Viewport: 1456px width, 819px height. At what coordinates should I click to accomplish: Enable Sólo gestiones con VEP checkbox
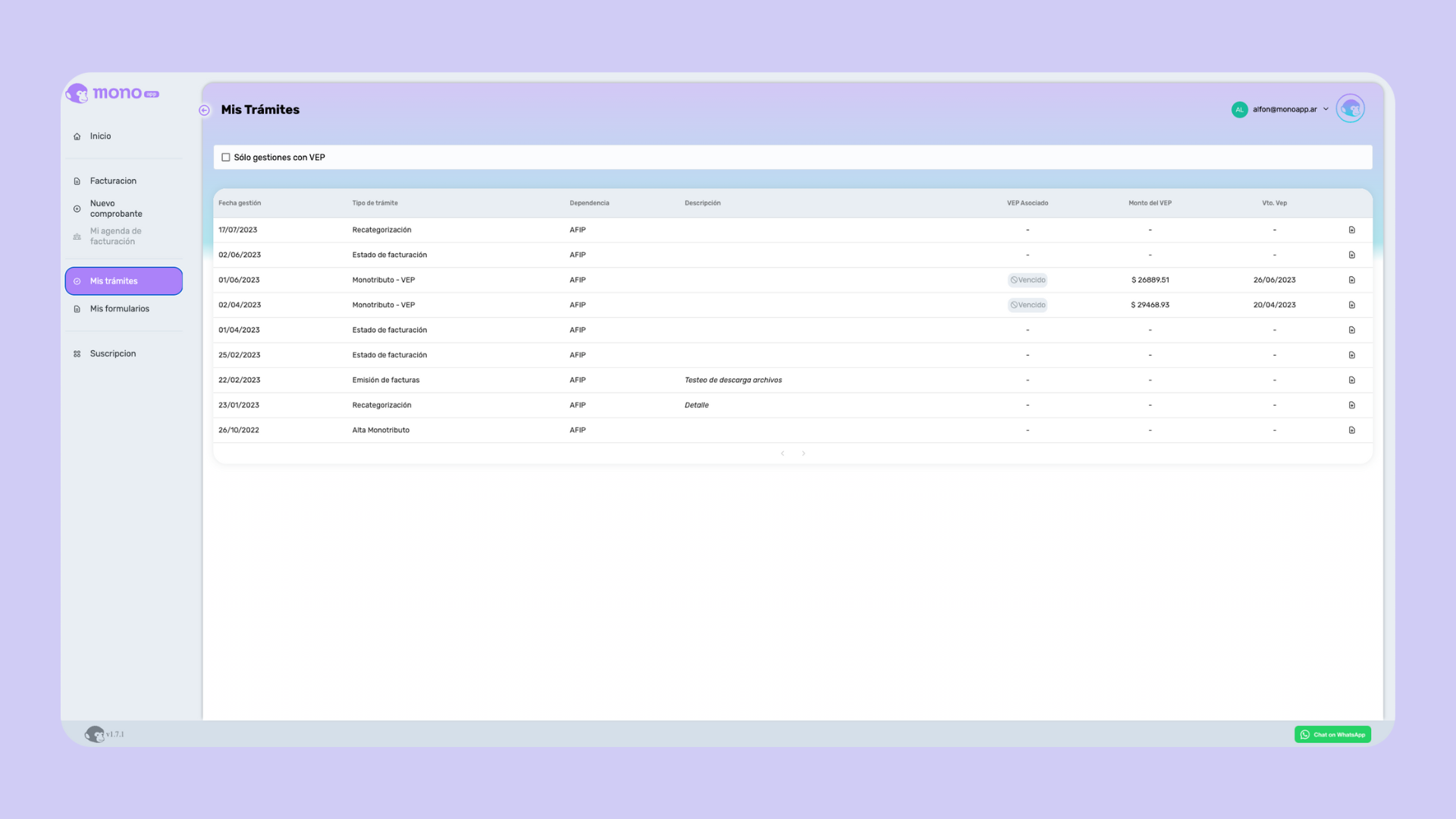225,158
